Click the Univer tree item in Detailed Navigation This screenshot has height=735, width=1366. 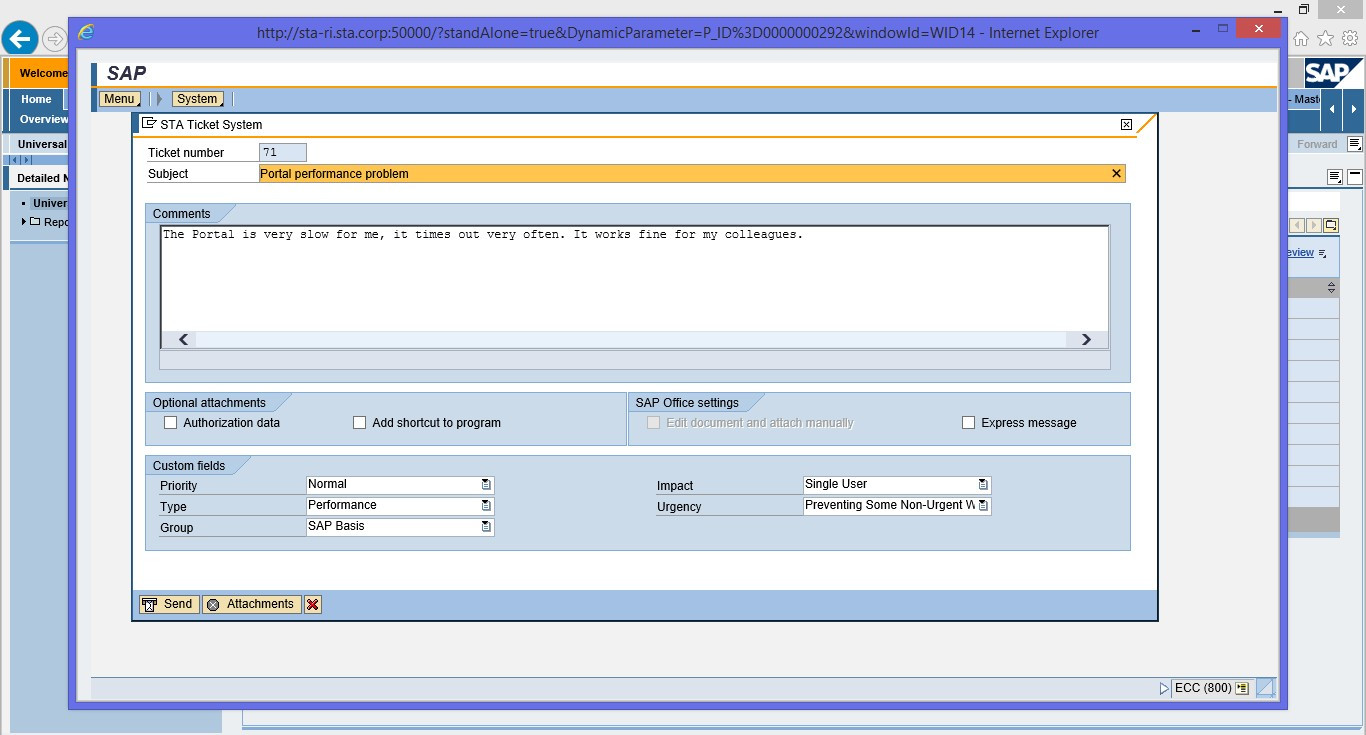point(49,203)
